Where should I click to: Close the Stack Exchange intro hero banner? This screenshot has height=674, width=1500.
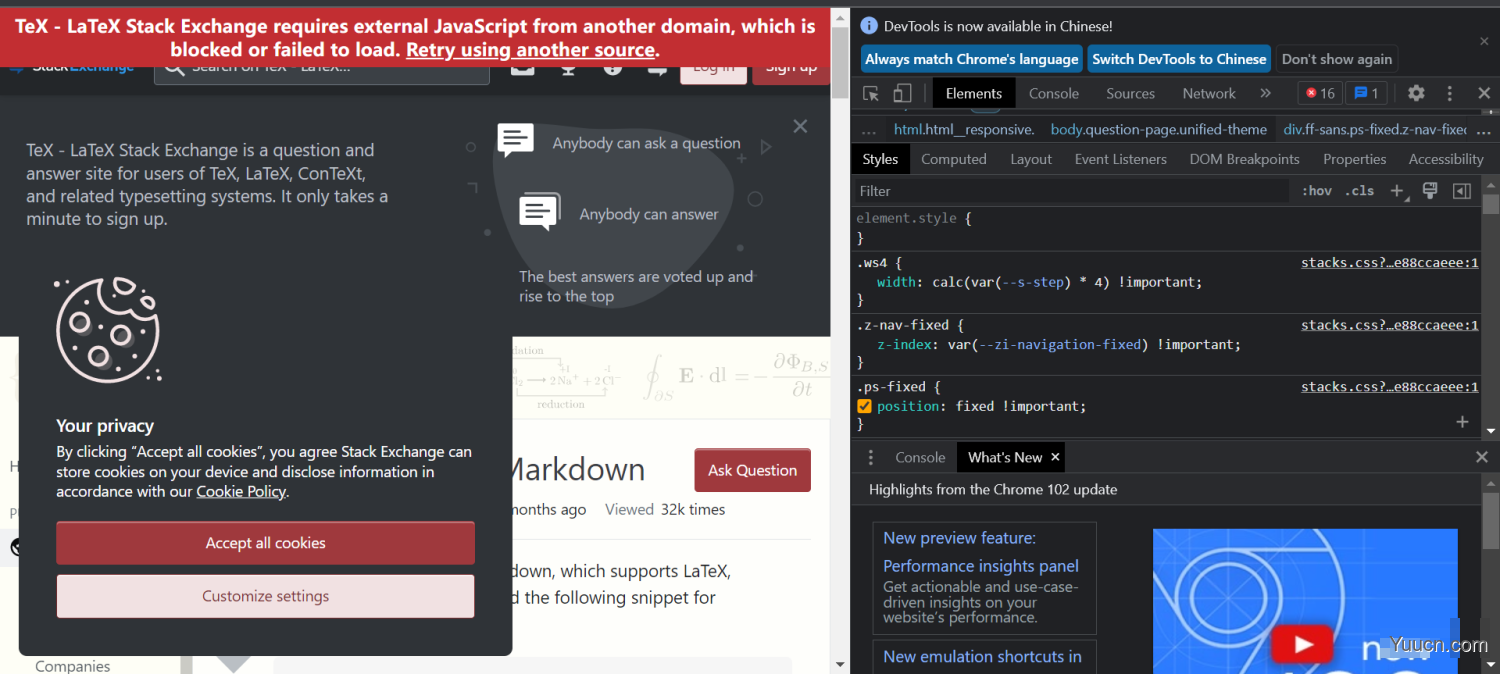(x=800, y=126)
